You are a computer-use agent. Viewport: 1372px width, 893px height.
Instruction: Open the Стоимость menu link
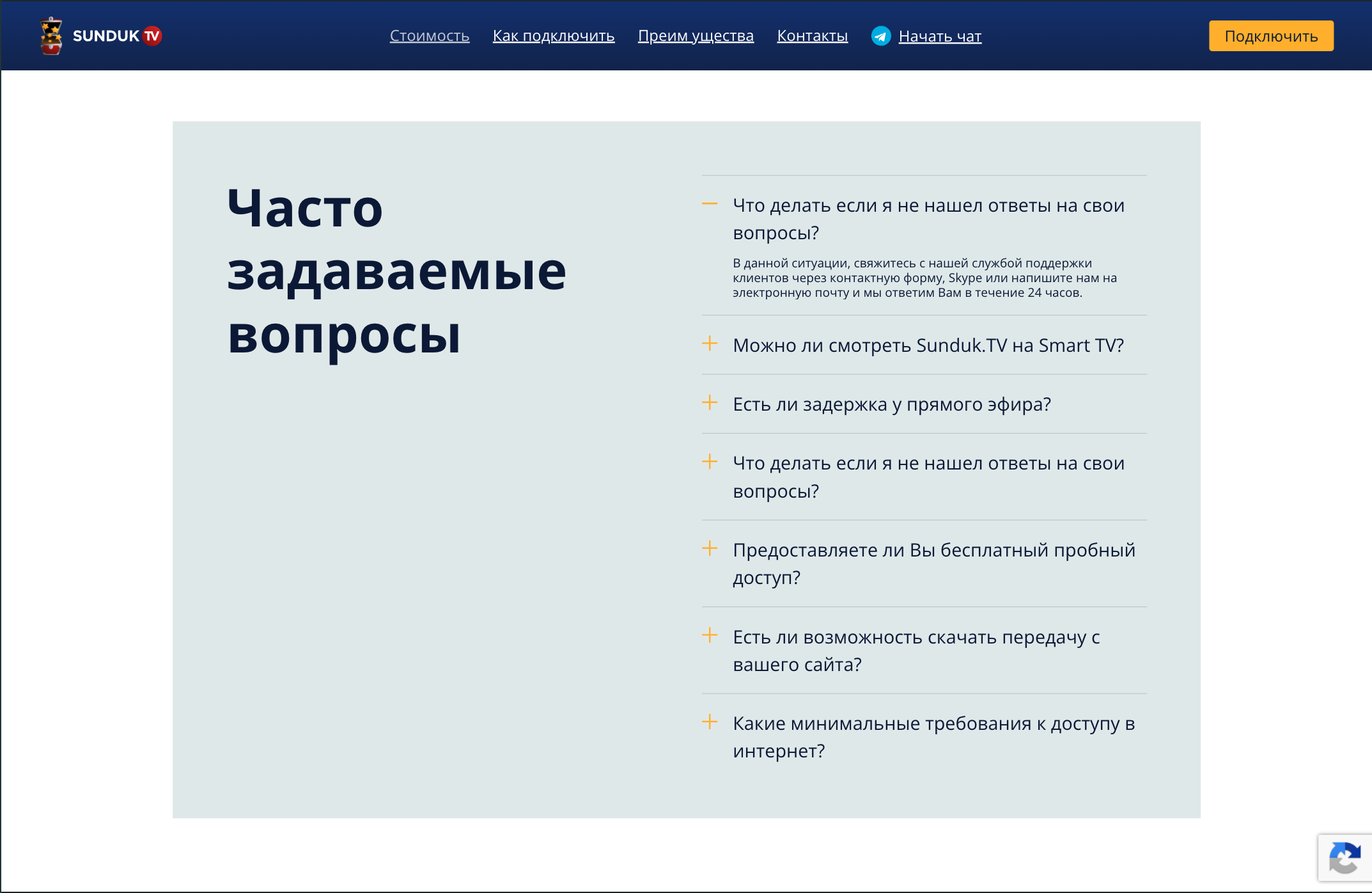pos(430,36)
